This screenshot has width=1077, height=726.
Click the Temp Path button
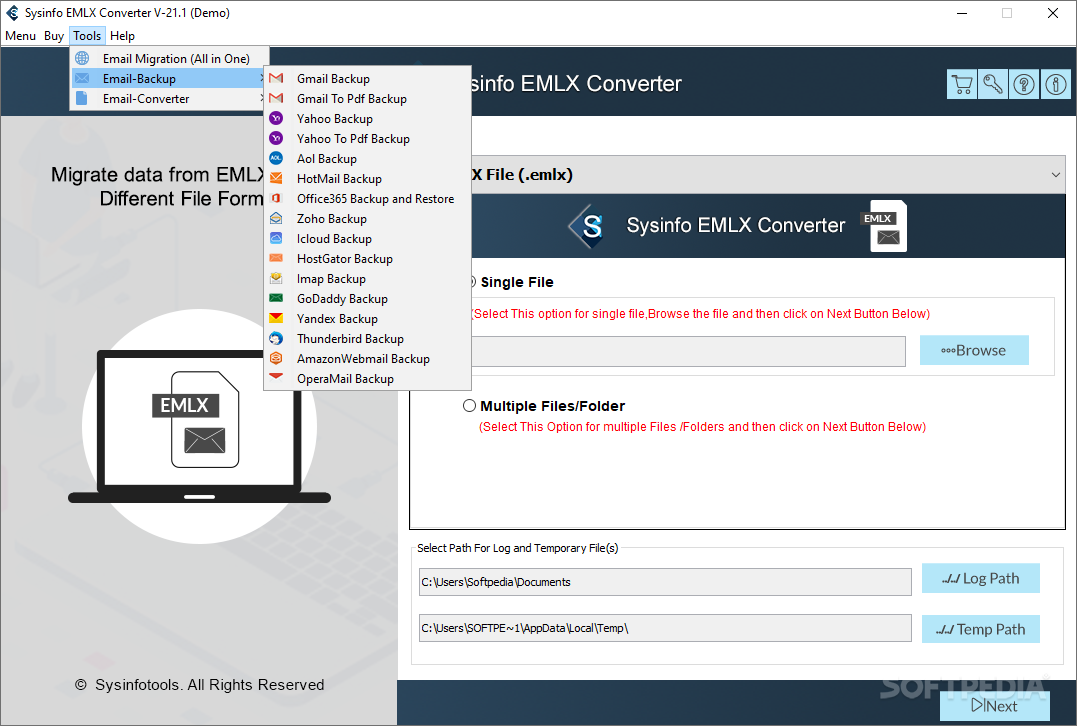pyautogui.click(x=980, y=629)
